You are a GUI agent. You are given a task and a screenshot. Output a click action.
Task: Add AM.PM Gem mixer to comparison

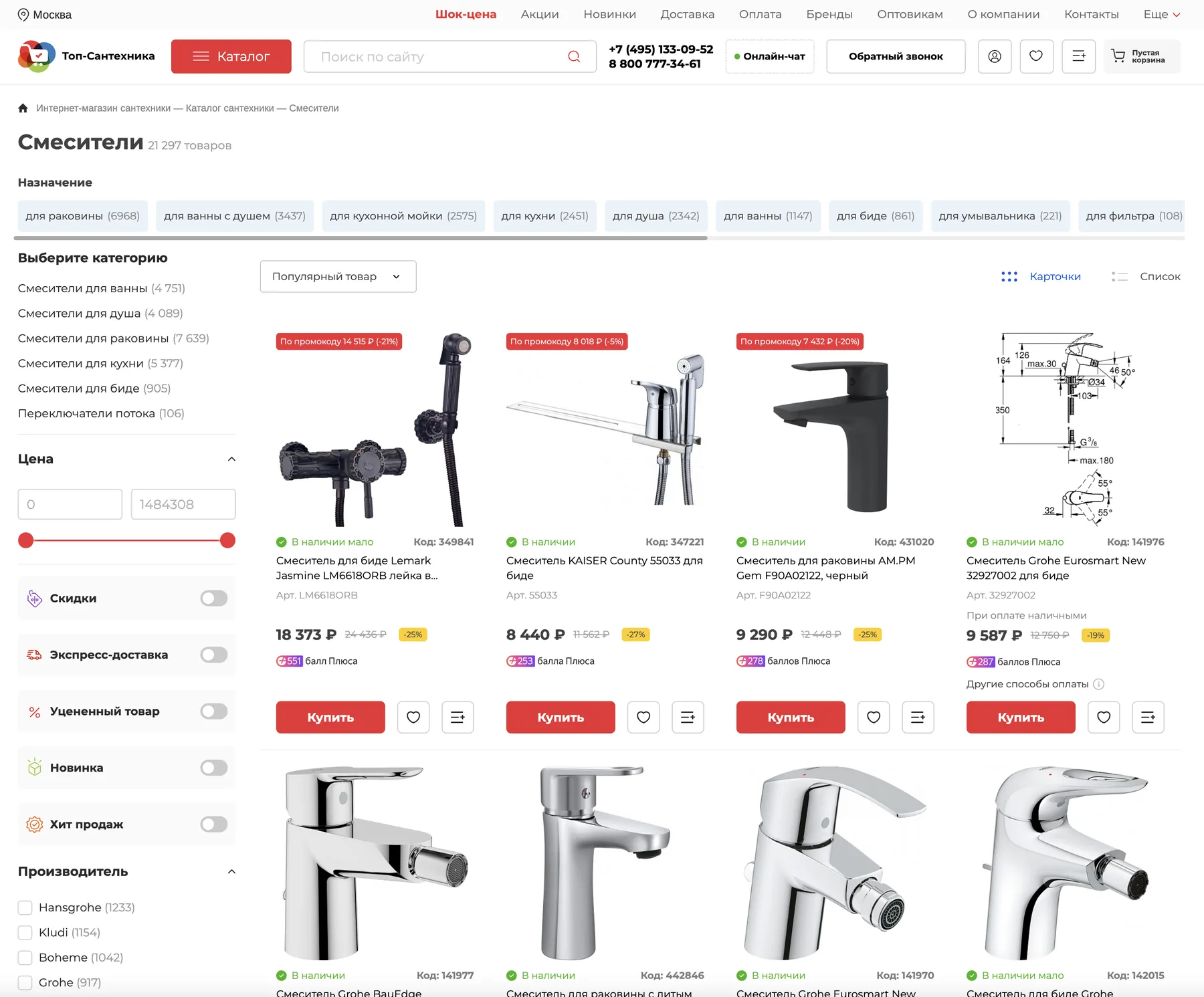pos(918,717)
